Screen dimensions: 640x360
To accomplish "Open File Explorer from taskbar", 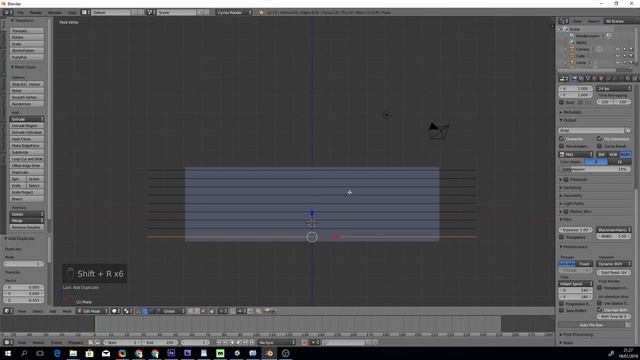I will pyautogui.click(x=73, y=353).
